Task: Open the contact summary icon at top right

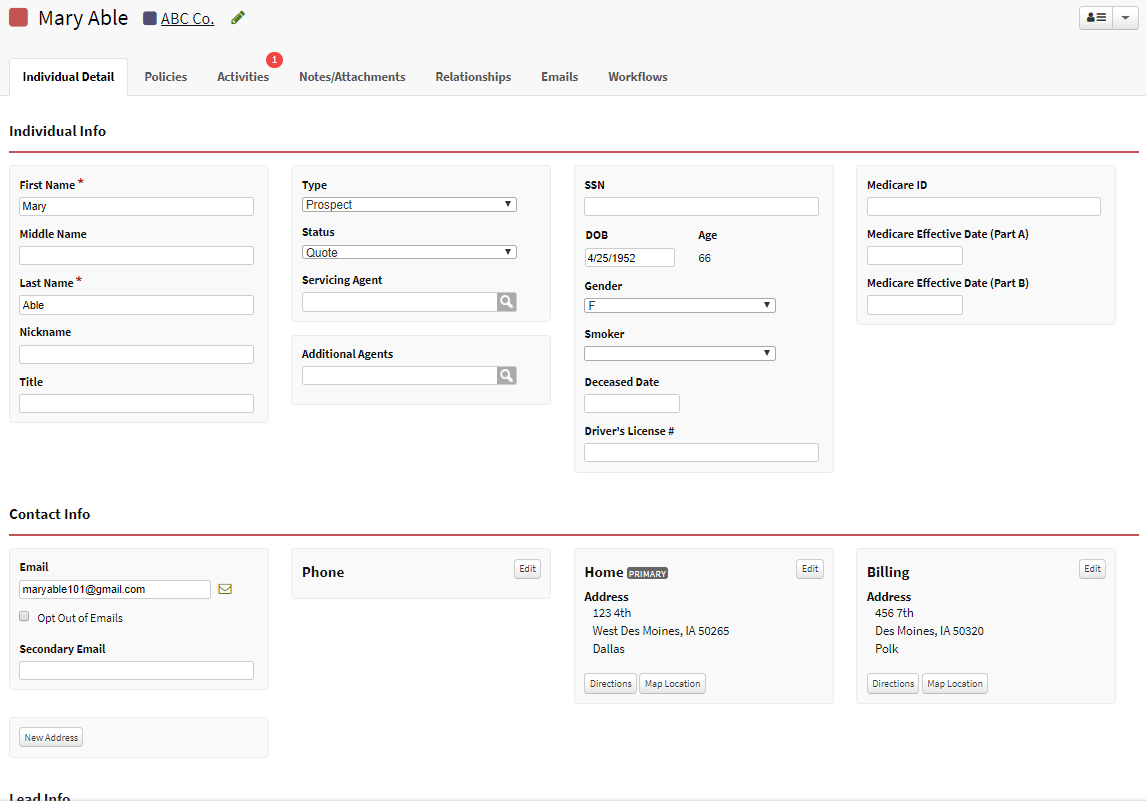Action: 1095,17
